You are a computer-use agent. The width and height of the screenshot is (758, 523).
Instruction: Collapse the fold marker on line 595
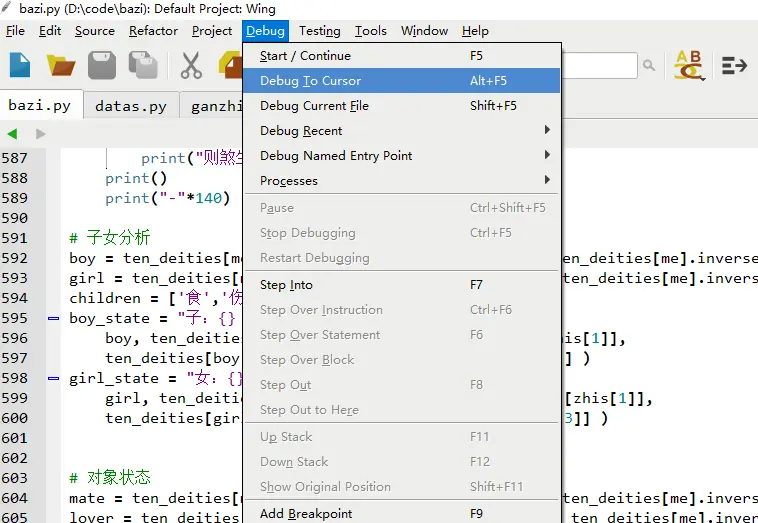pyautogui.click(x=53, y=319)
